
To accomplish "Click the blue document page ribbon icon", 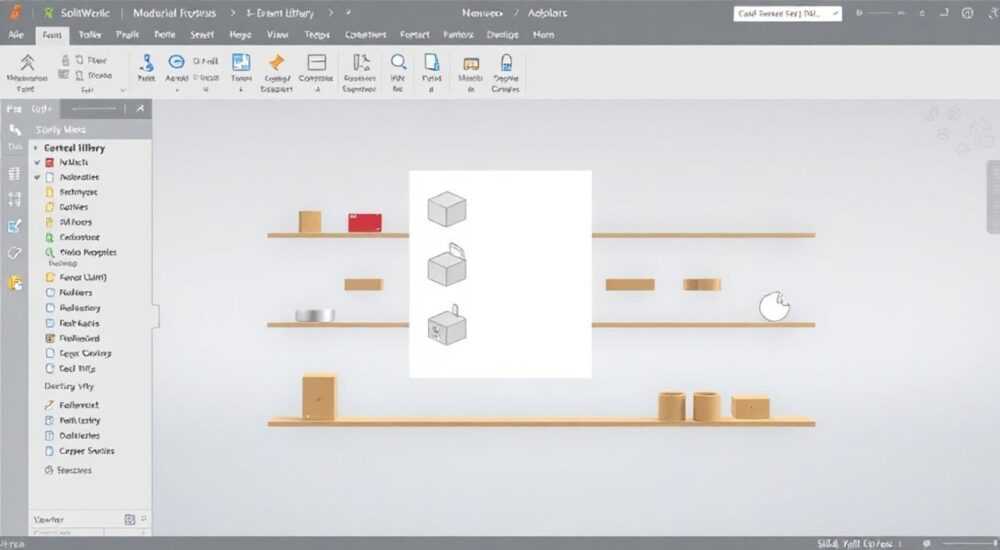I will (x=432, y=62).
